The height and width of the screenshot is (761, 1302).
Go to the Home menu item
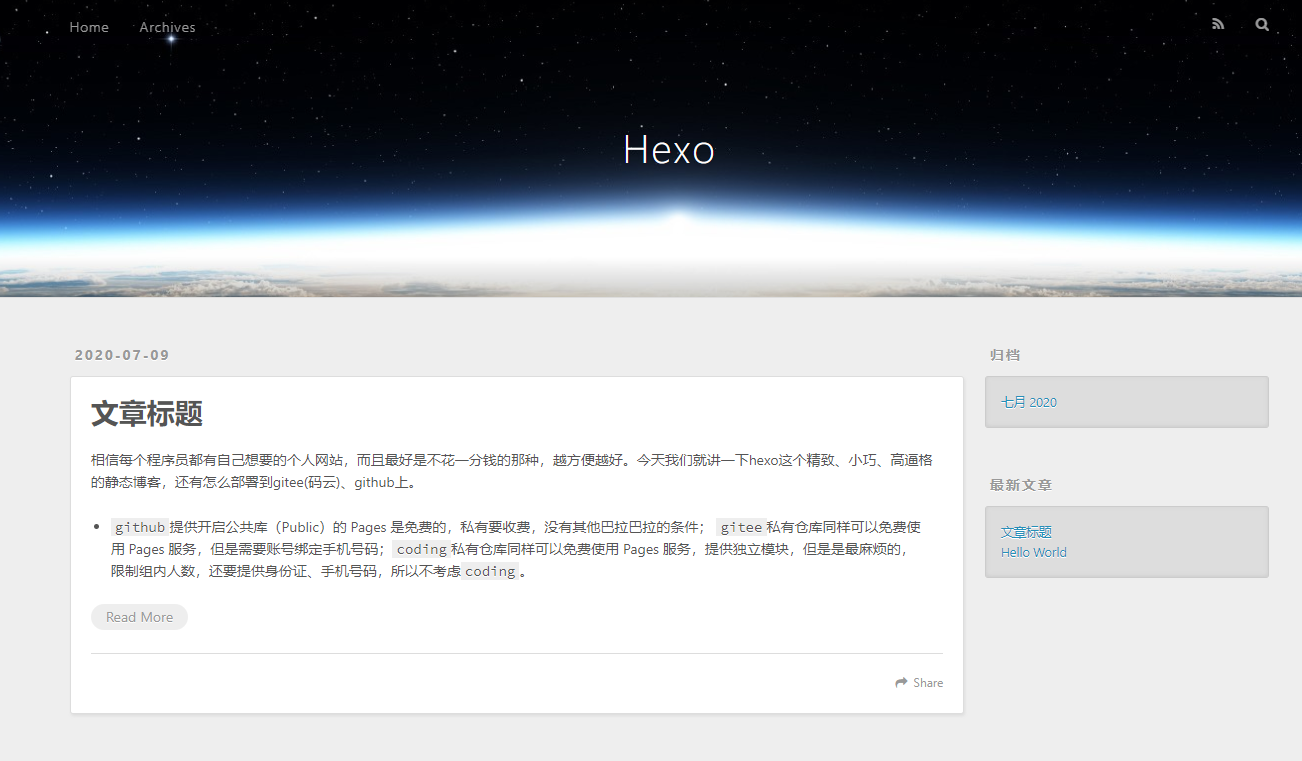(x=89, y=27)
